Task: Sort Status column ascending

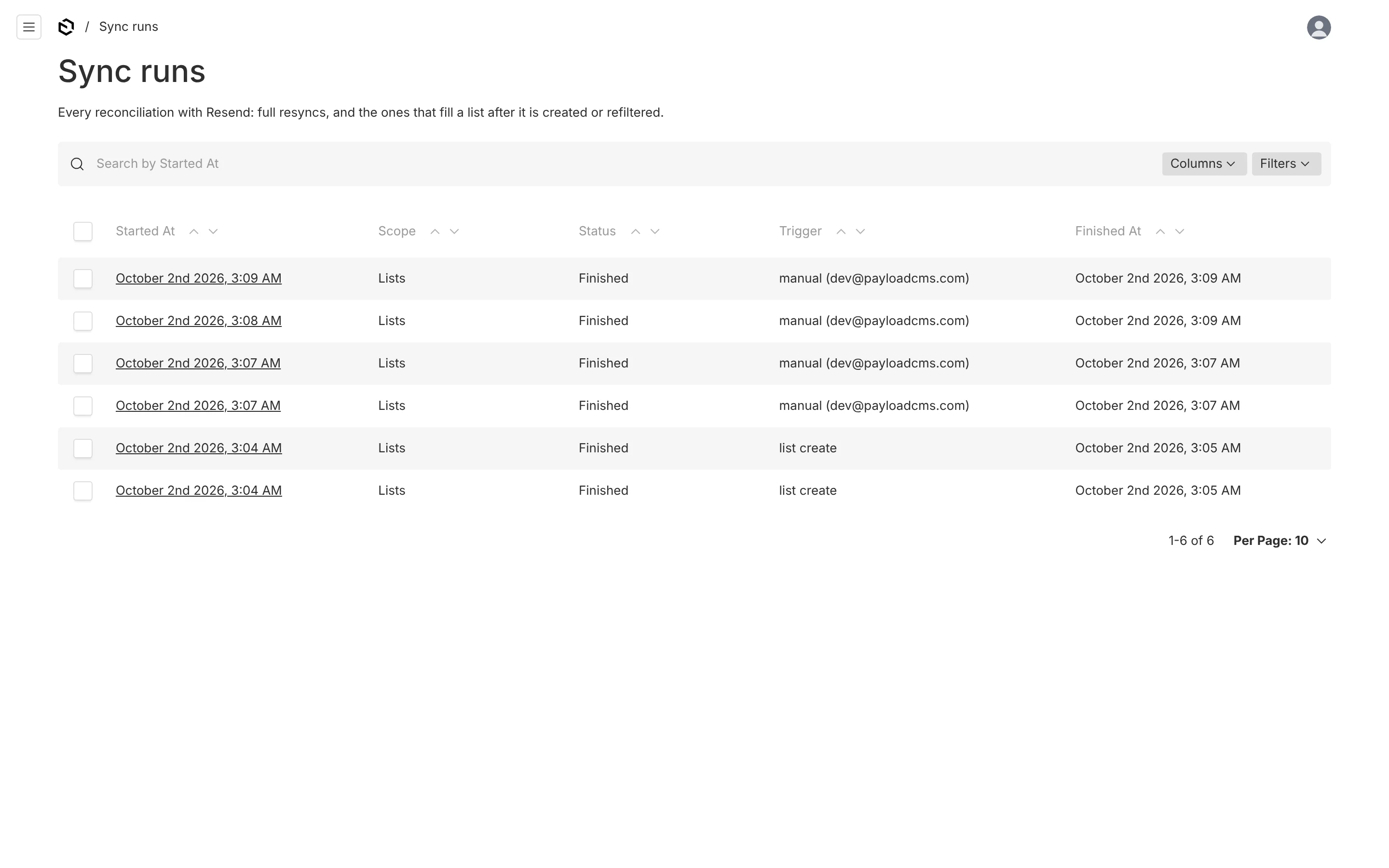Action: [x=635, y=231]
